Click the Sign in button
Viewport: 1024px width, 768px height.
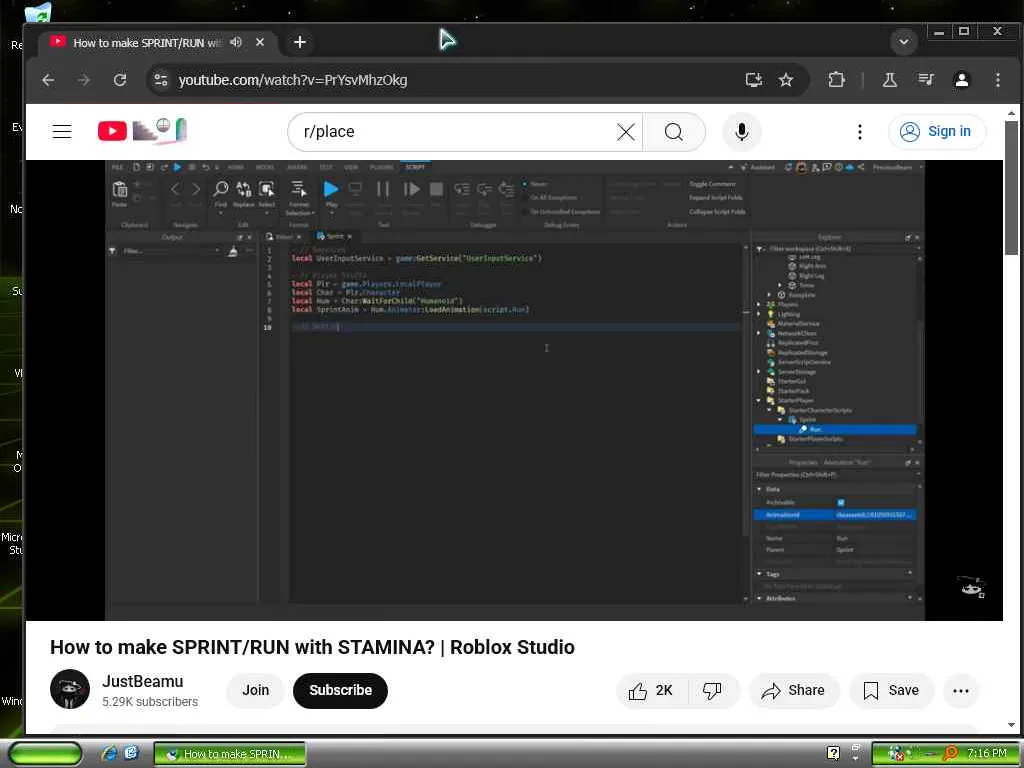click(x=936, y=131)
